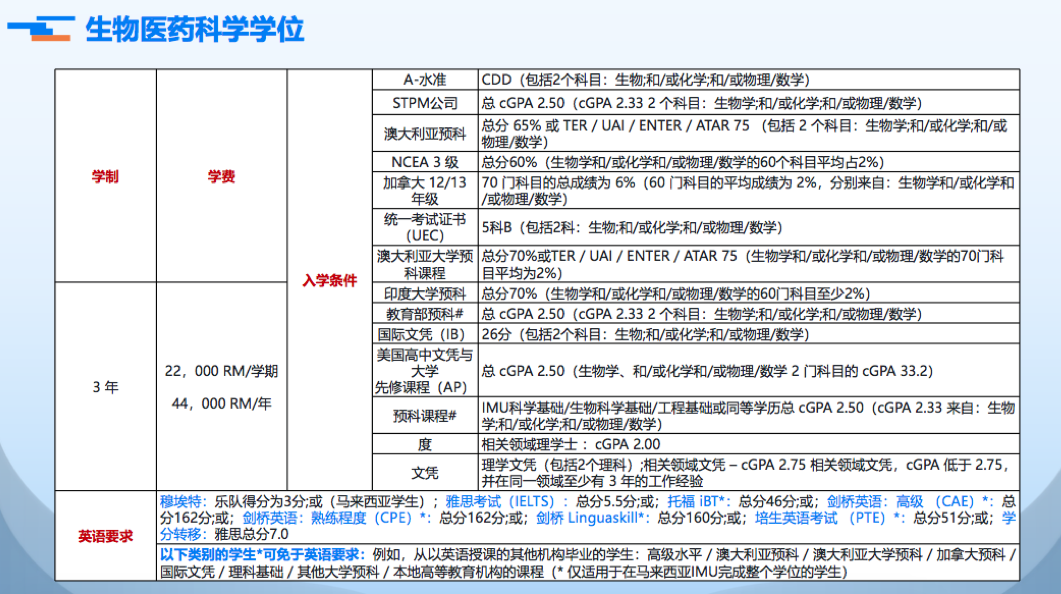Click the blue and orange logo beside the title
The width and height of the screenshot is (1061, 594).
click(40, 30)
